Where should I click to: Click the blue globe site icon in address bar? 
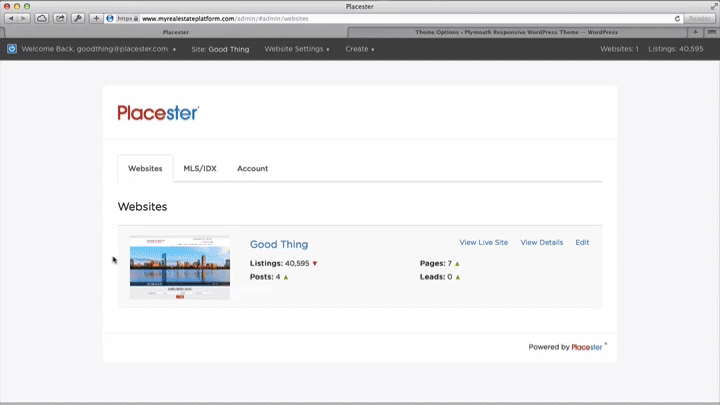tap(110, 18)
